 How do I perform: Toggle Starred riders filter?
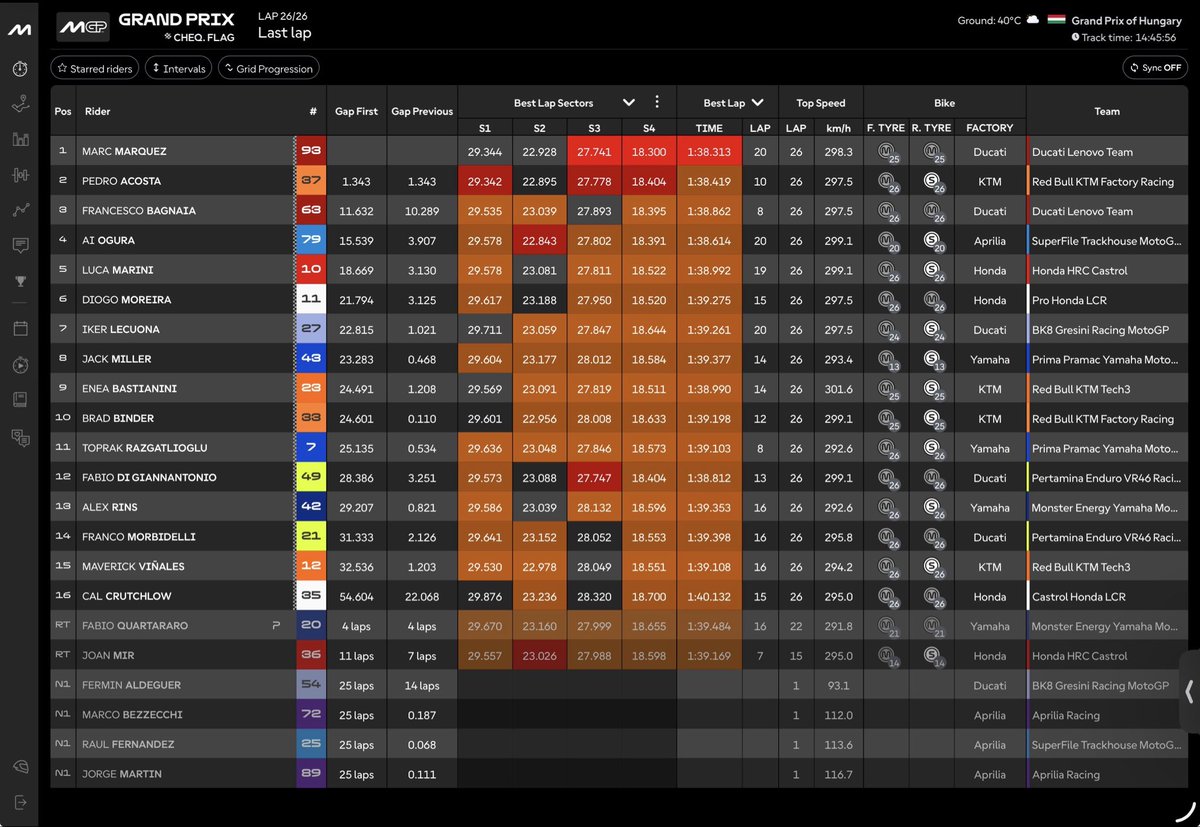tap(95, 69)
